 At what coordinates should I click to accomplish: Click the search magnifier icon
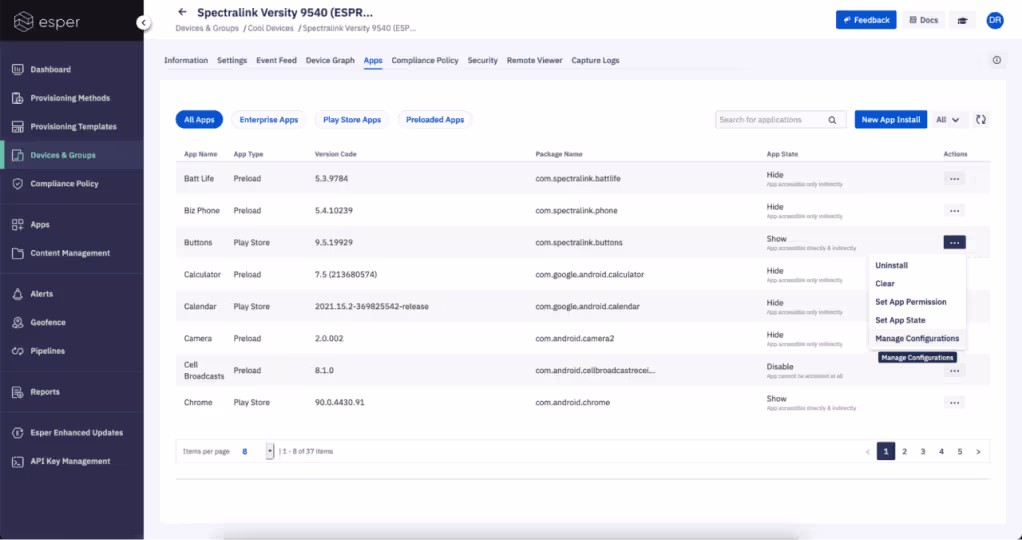832,120
